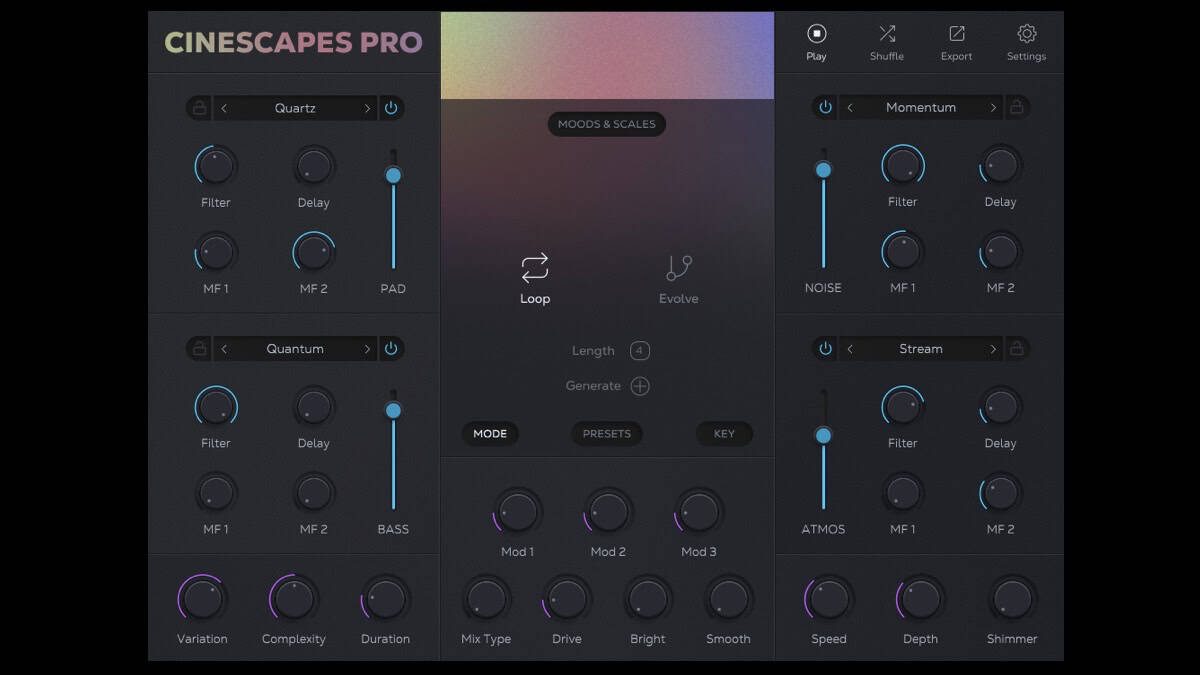Toggle power for Quantum bass layer
Screen dimensions: 1200x675
pyautogui.click(x=391, y=349)
